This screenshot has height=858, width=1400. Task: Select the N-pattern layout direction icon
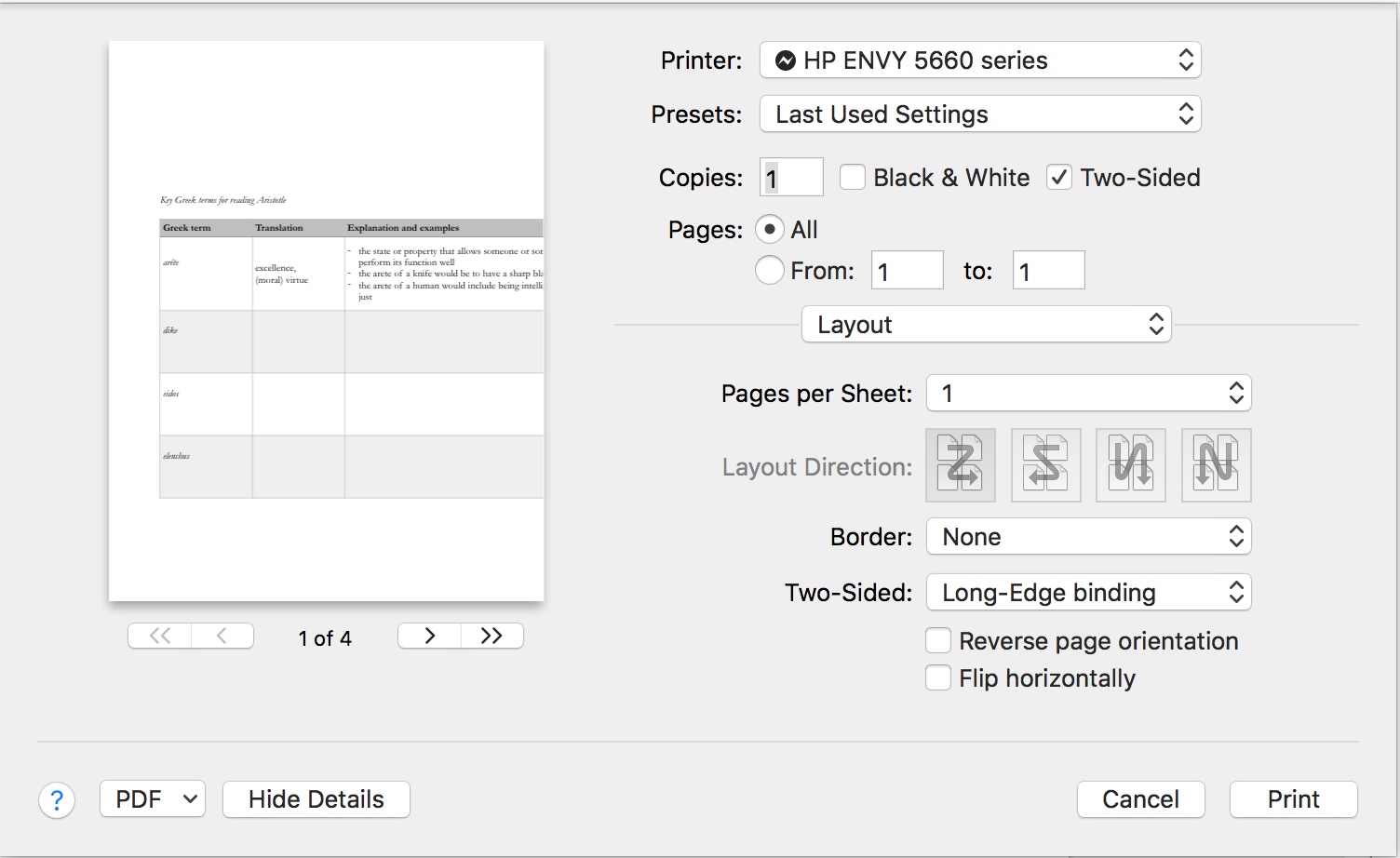(1216, 465)
